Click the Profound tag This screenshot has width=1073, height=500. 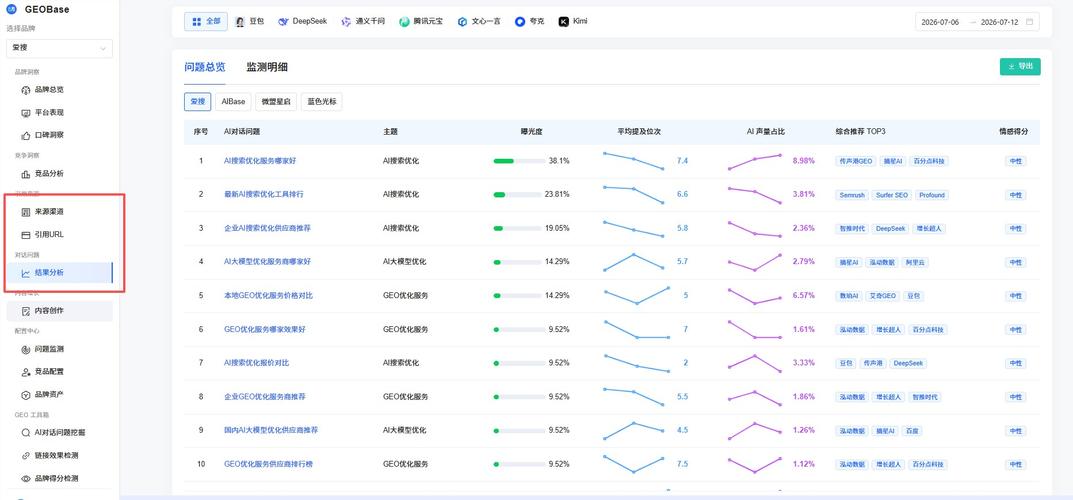pos(932,195)
